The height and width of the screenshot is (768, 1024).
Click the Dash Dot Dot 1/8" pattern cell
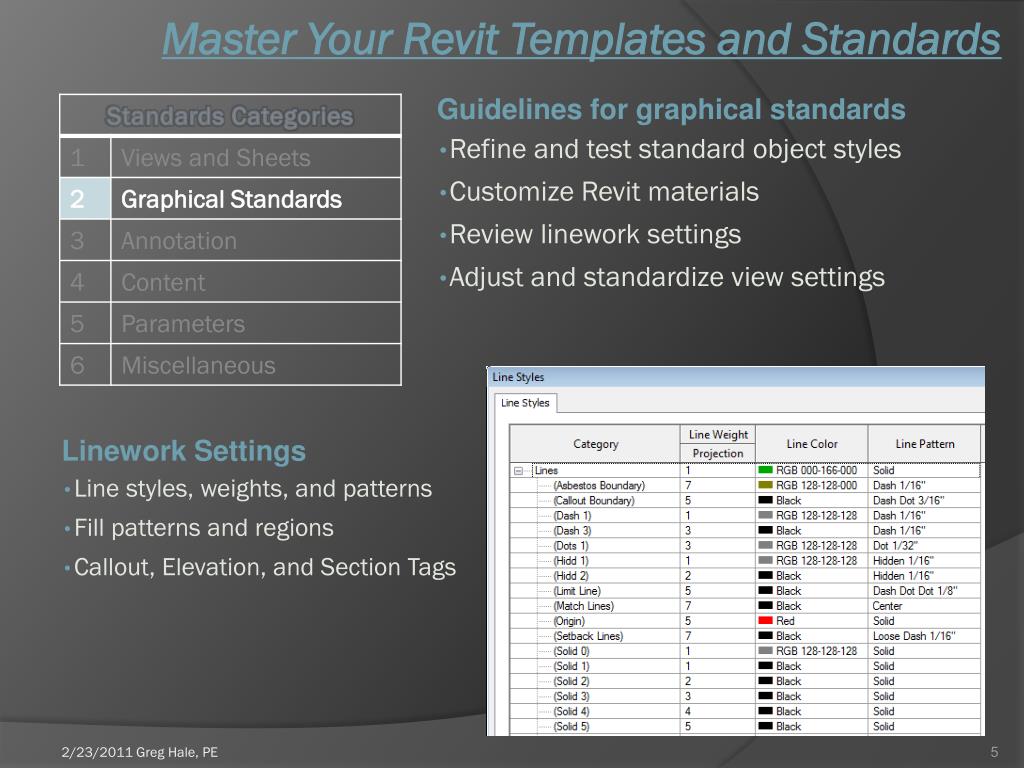pos(925,590)
